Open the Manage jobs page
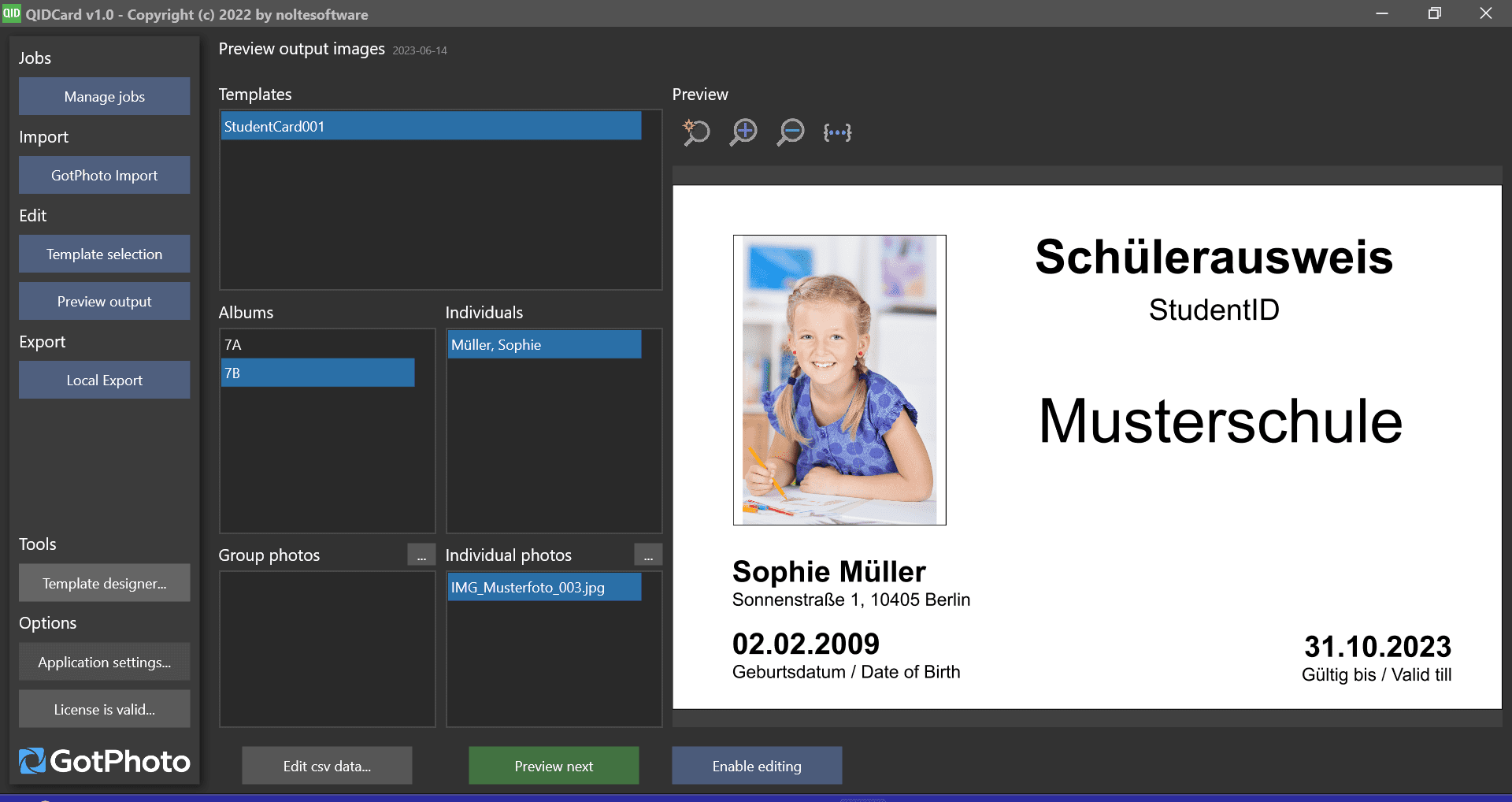This screenshot has width=1512, height=802. tap(105, 96)
